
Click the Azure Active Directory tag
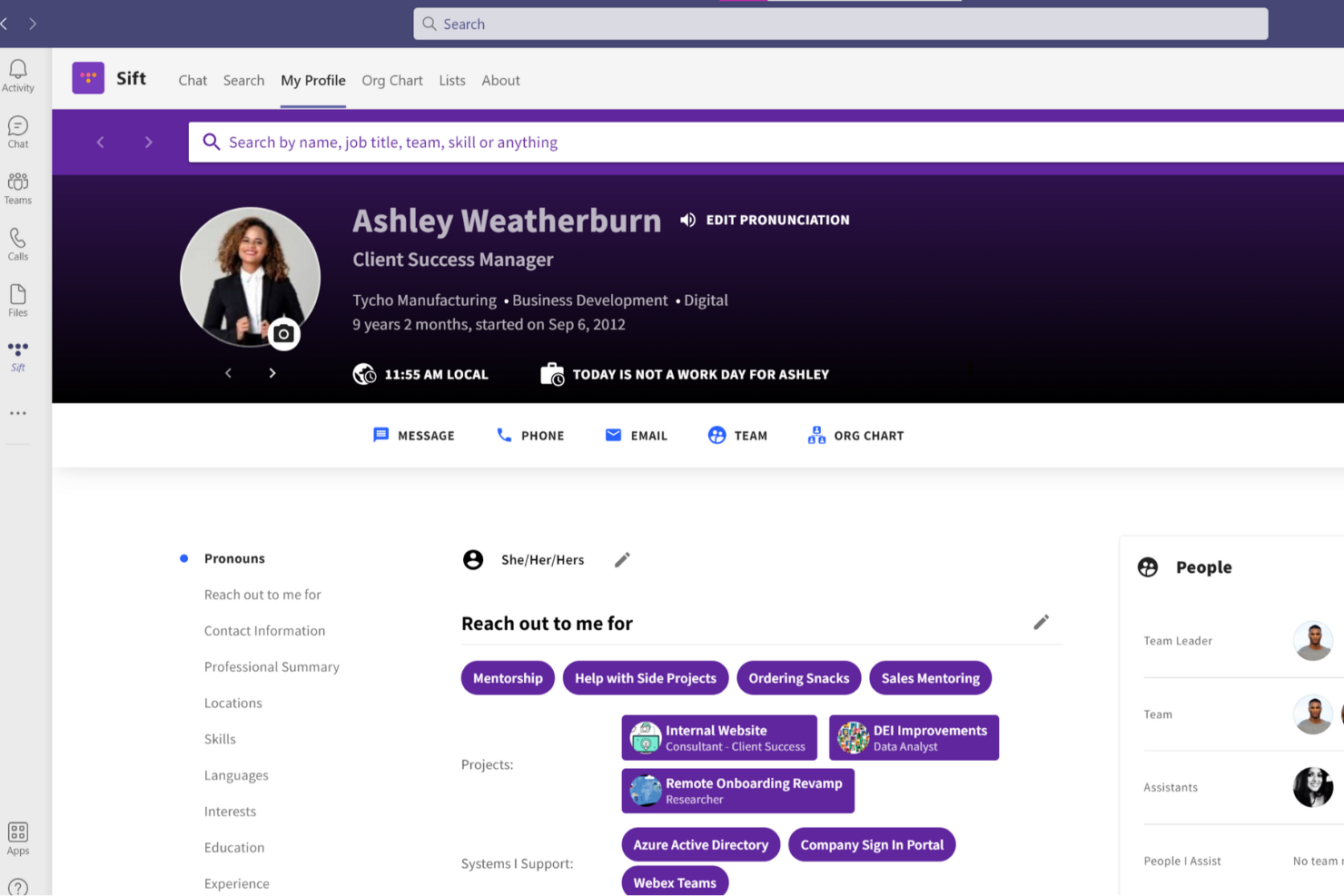[x=701, y=844]
